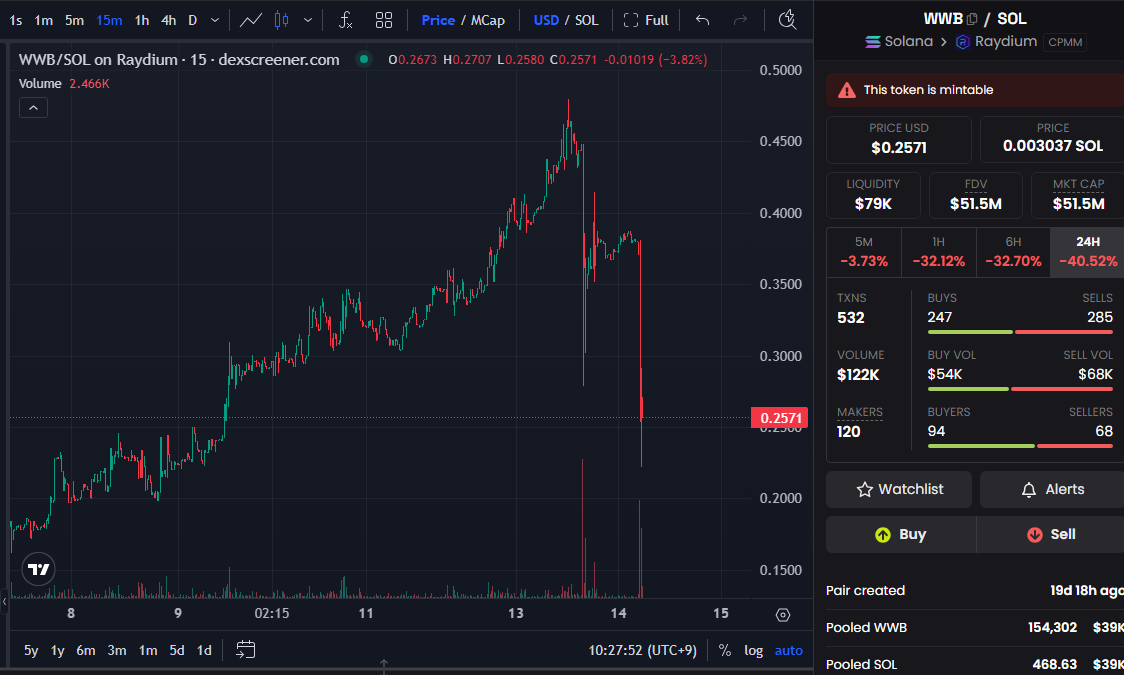1124x675 pixels.
Task: Set bottom chart range to 1m
Action: click(148, 651)
